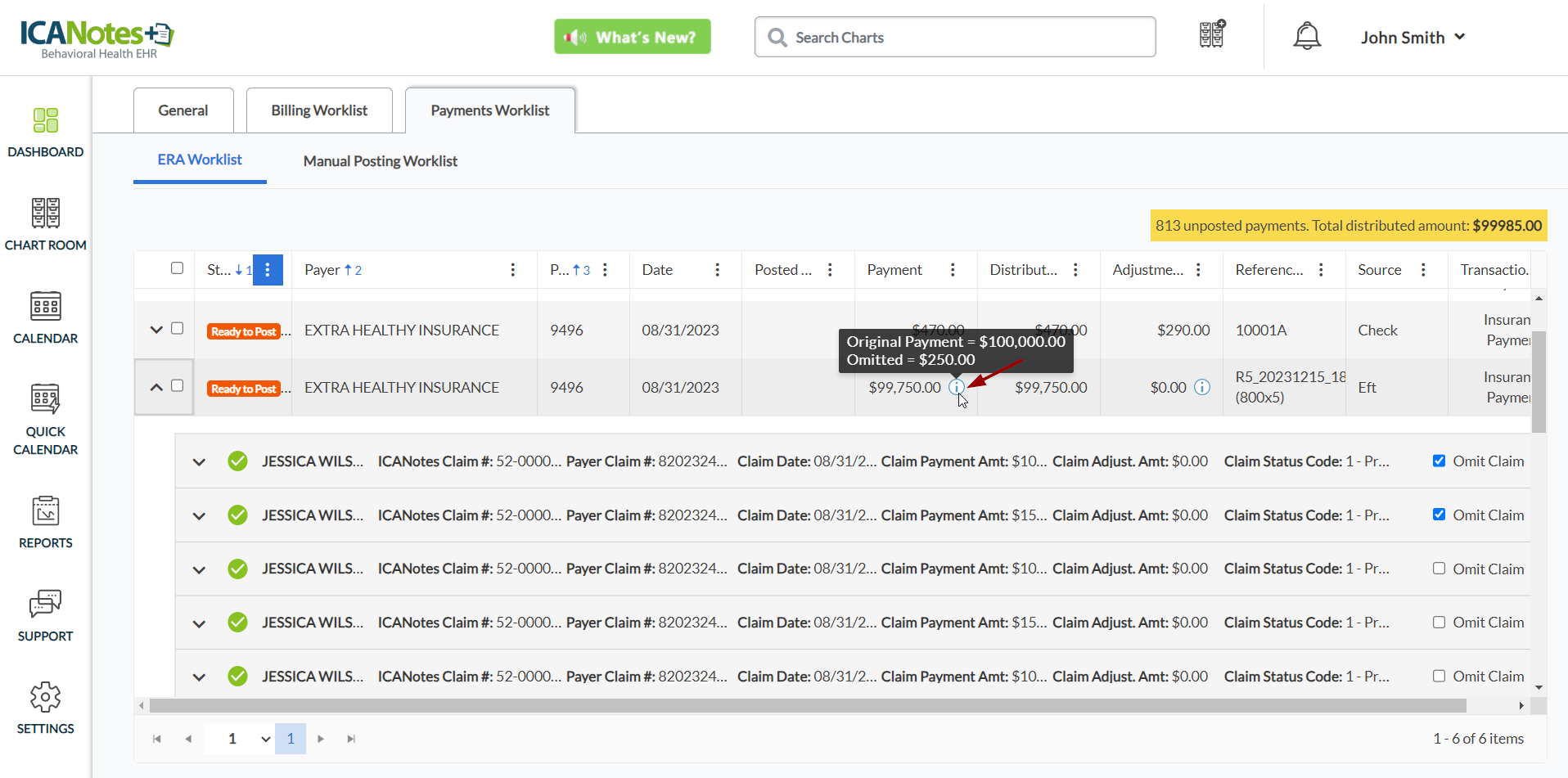Open the Payer column options menu
This screenshot has height=778, width=1568.
click(x=513, y=270)
